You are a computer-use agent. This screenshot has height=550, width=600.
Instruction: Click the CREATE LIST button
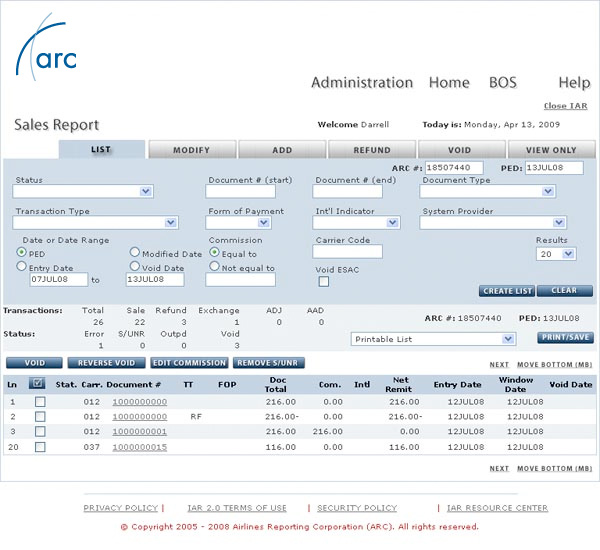tap(507, 291)
